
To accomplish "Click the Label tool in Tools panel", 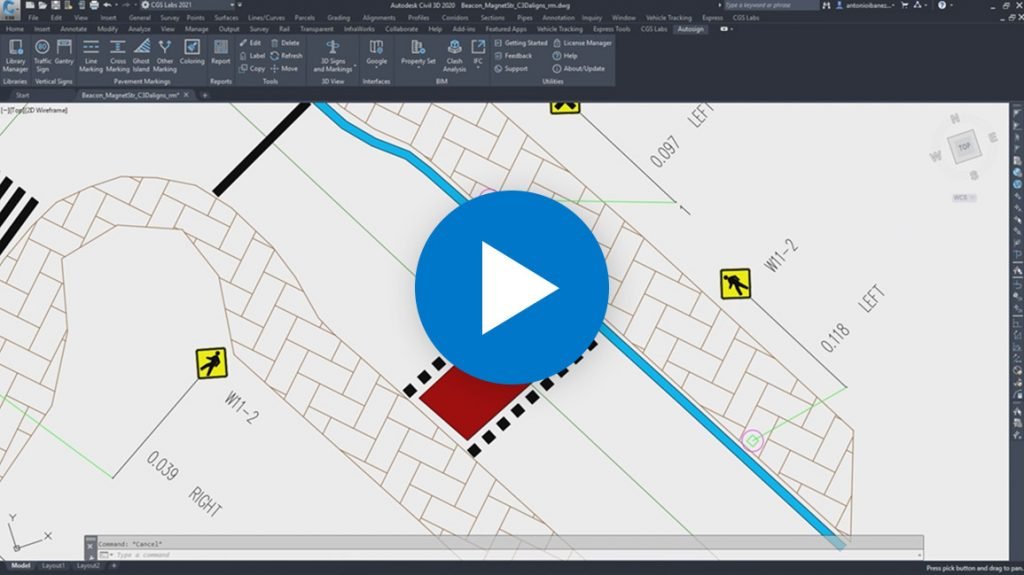I will [x=252, y=56].
